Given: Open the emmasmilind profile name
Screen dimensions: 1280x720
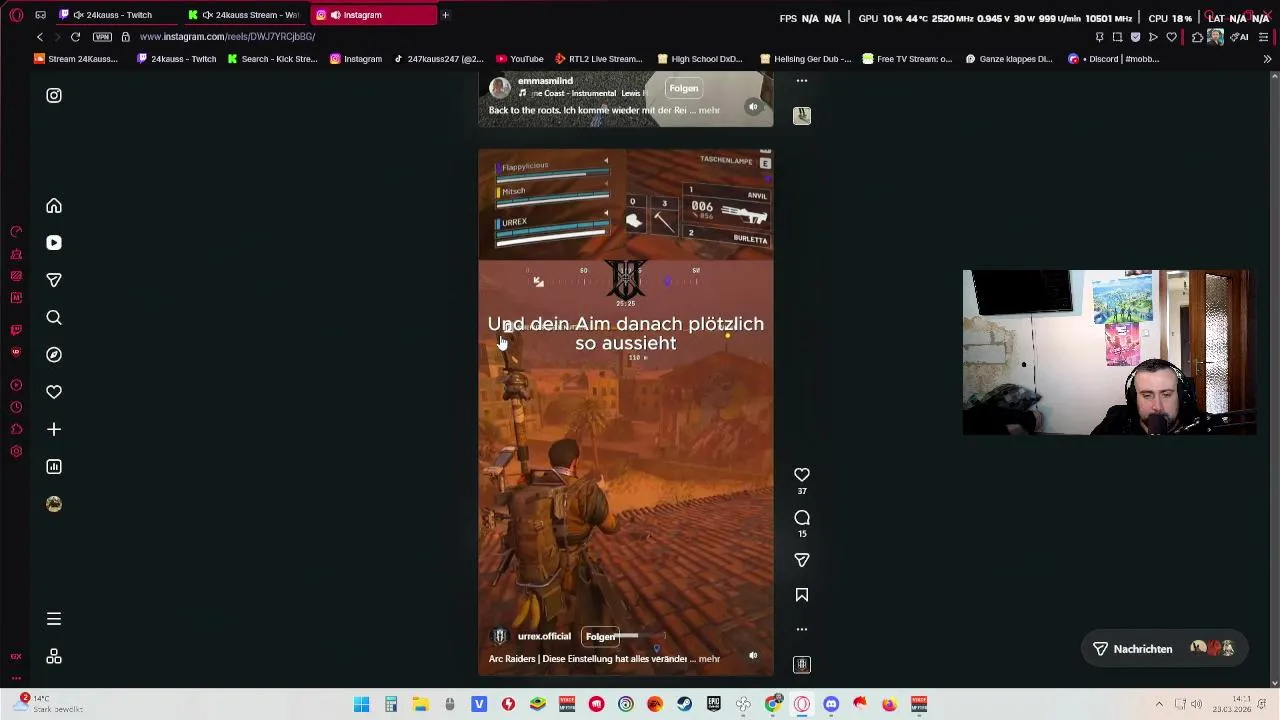Looking at the screenshot, I should tap(545, 81).
